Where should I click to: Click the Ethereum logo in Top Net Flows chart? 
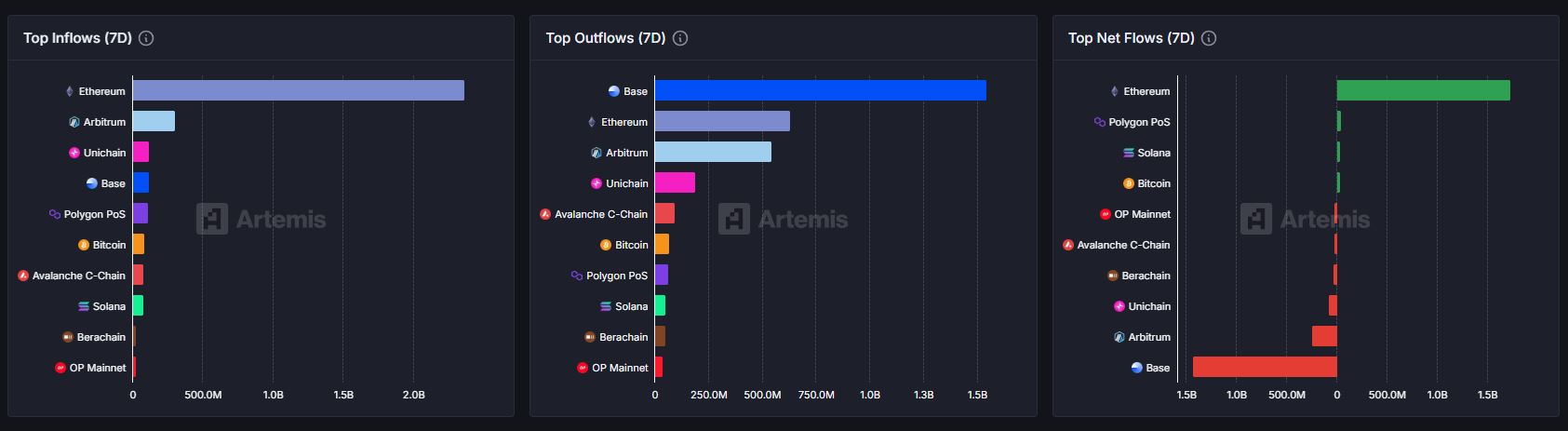point(1115,91)
